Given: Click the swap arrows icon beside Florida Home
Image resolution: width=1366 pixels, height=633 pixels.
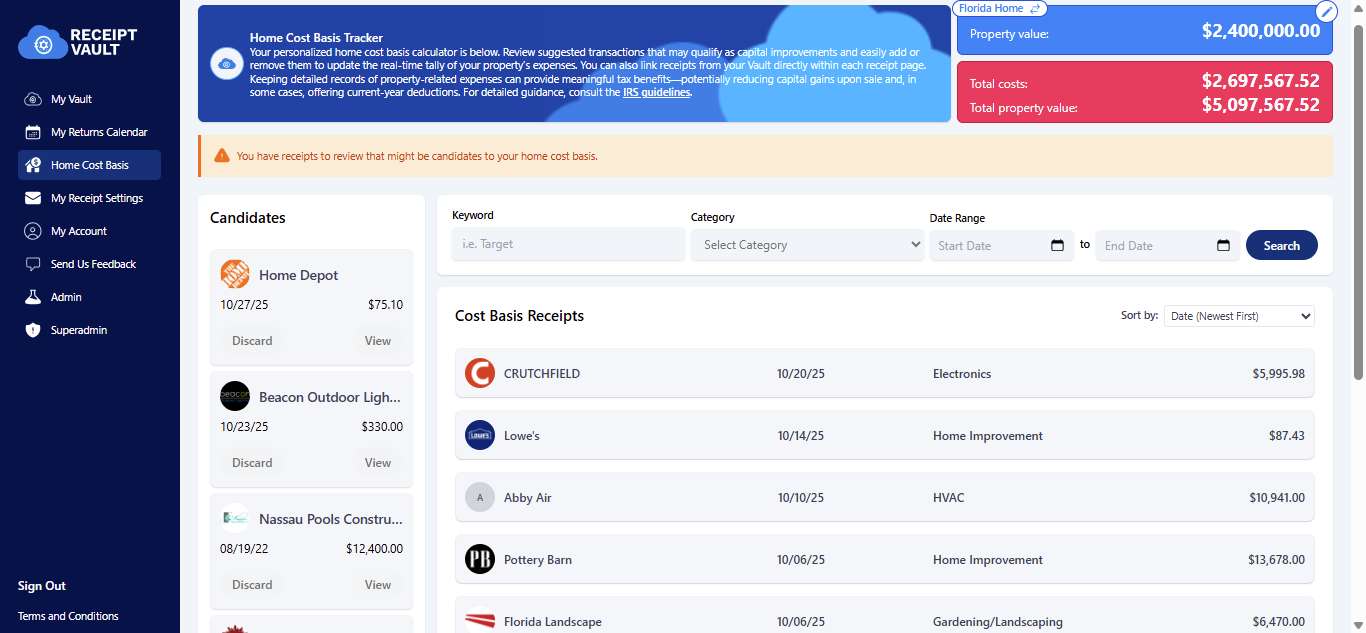Looking at the screenshot, I should click(x=1036, y=8).
